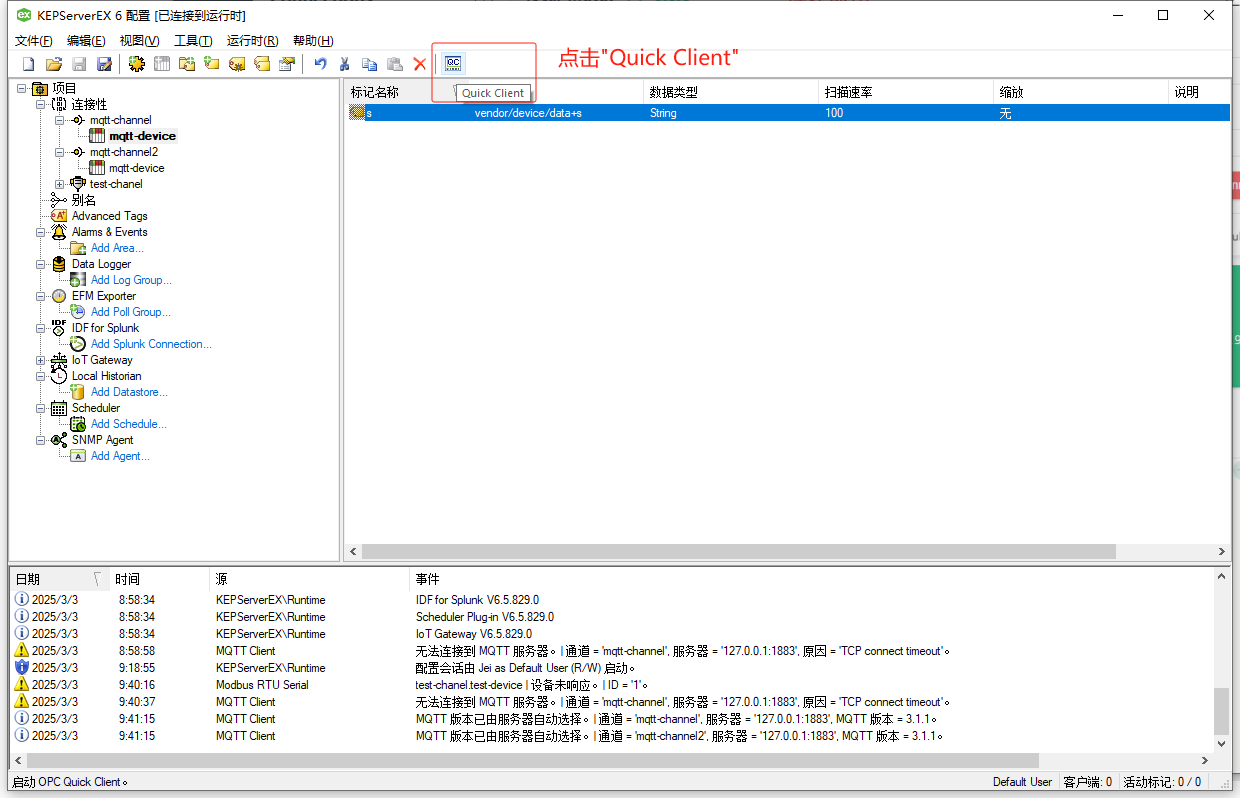Viewport: 1240px width, 798px height.
Task: Click the test-chanel channel icon
Action: (x=78, y=184)
